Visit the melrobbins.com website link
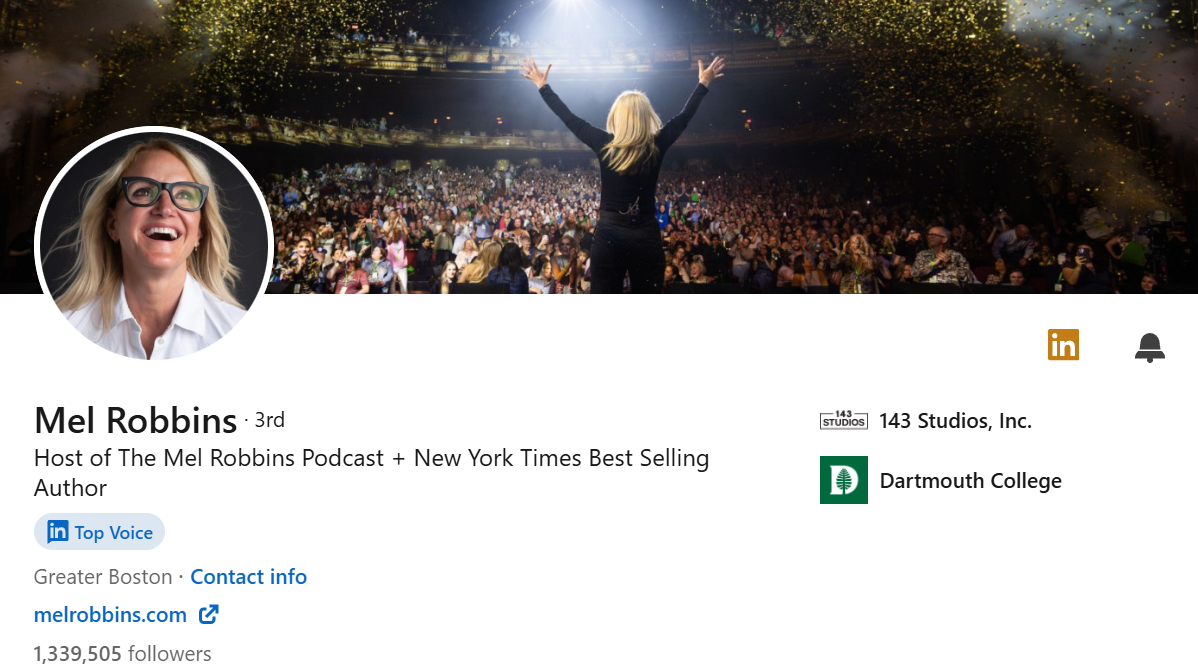The width and height of the screenshot is (1198, 672). 110,614
